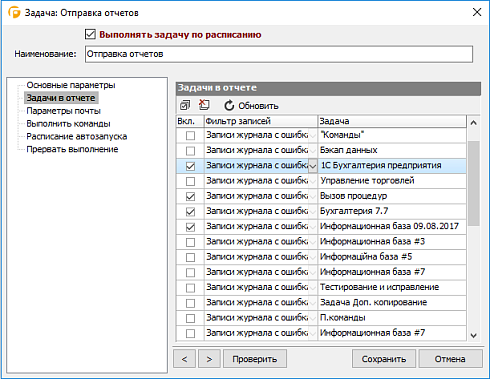Check the Інформаційна база #5 checkbox

click(190, 257)
